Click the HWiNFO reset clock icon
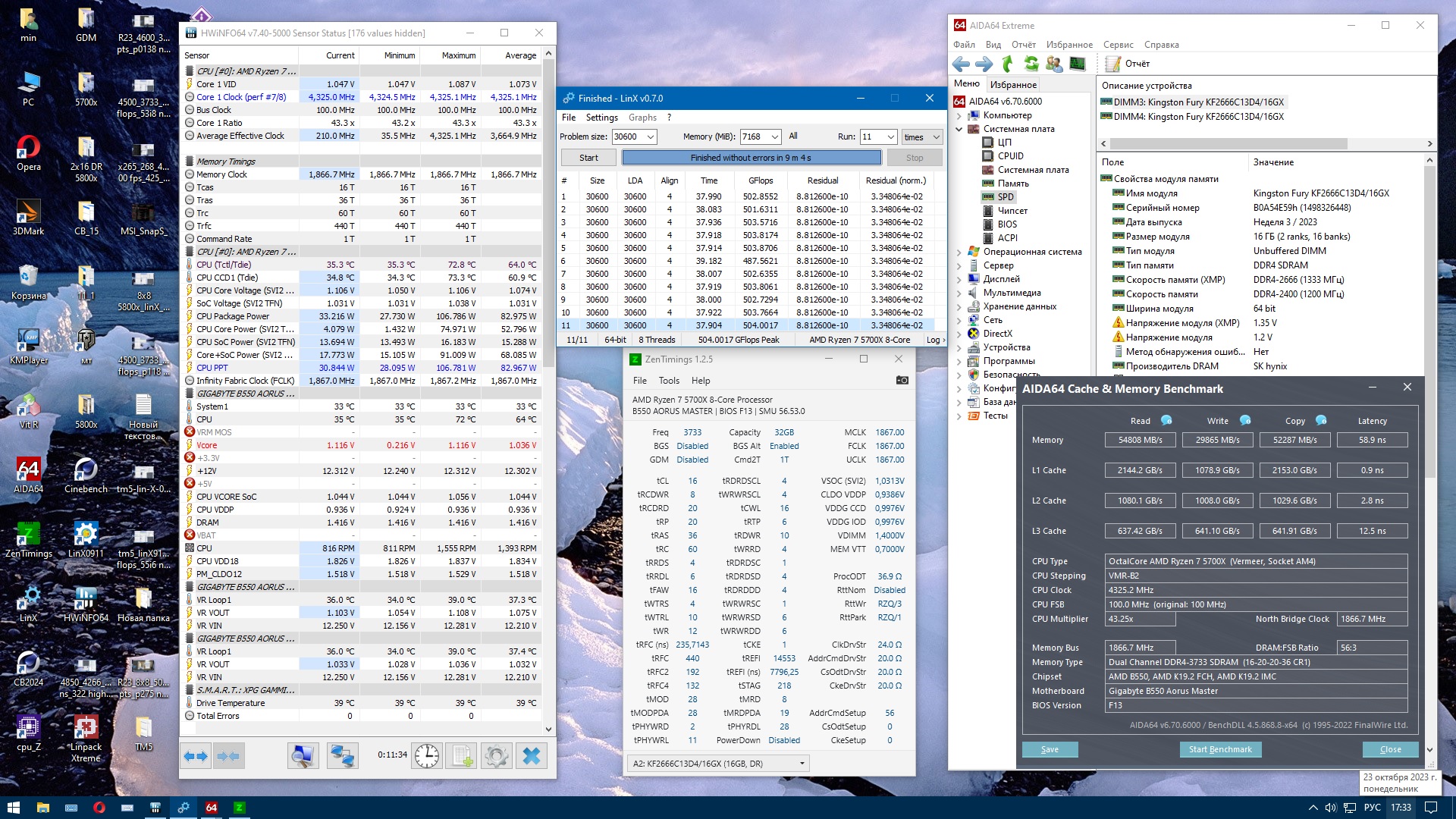 click(427, 756)
